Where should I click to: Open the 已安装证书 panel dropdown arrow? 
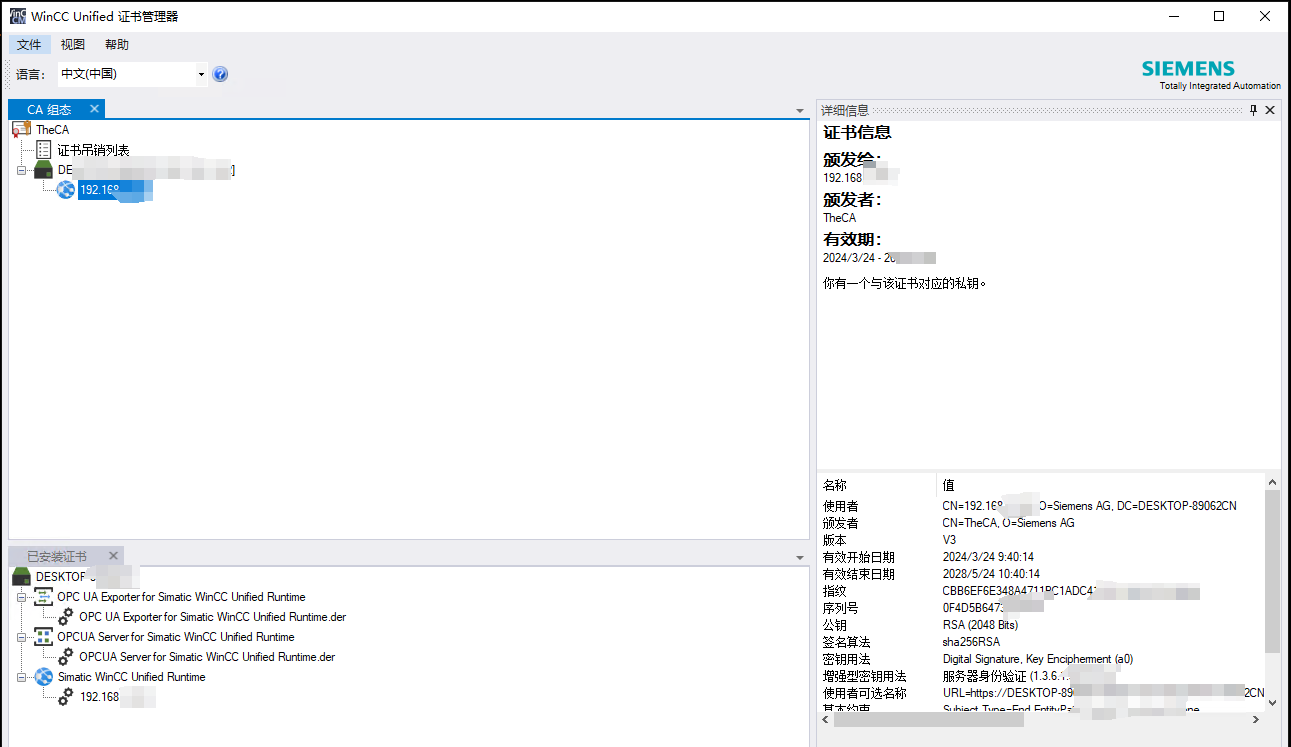[x=800, y=558]
